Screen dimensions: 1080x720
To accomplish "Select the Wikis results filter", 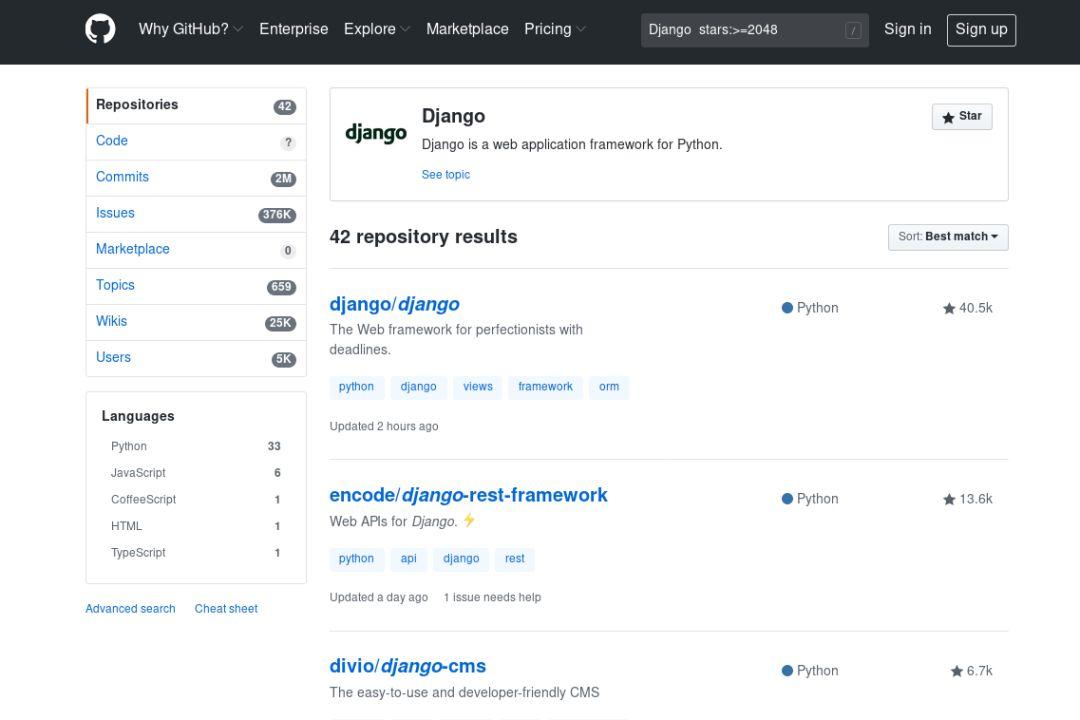I will click(x=196, y=322).
